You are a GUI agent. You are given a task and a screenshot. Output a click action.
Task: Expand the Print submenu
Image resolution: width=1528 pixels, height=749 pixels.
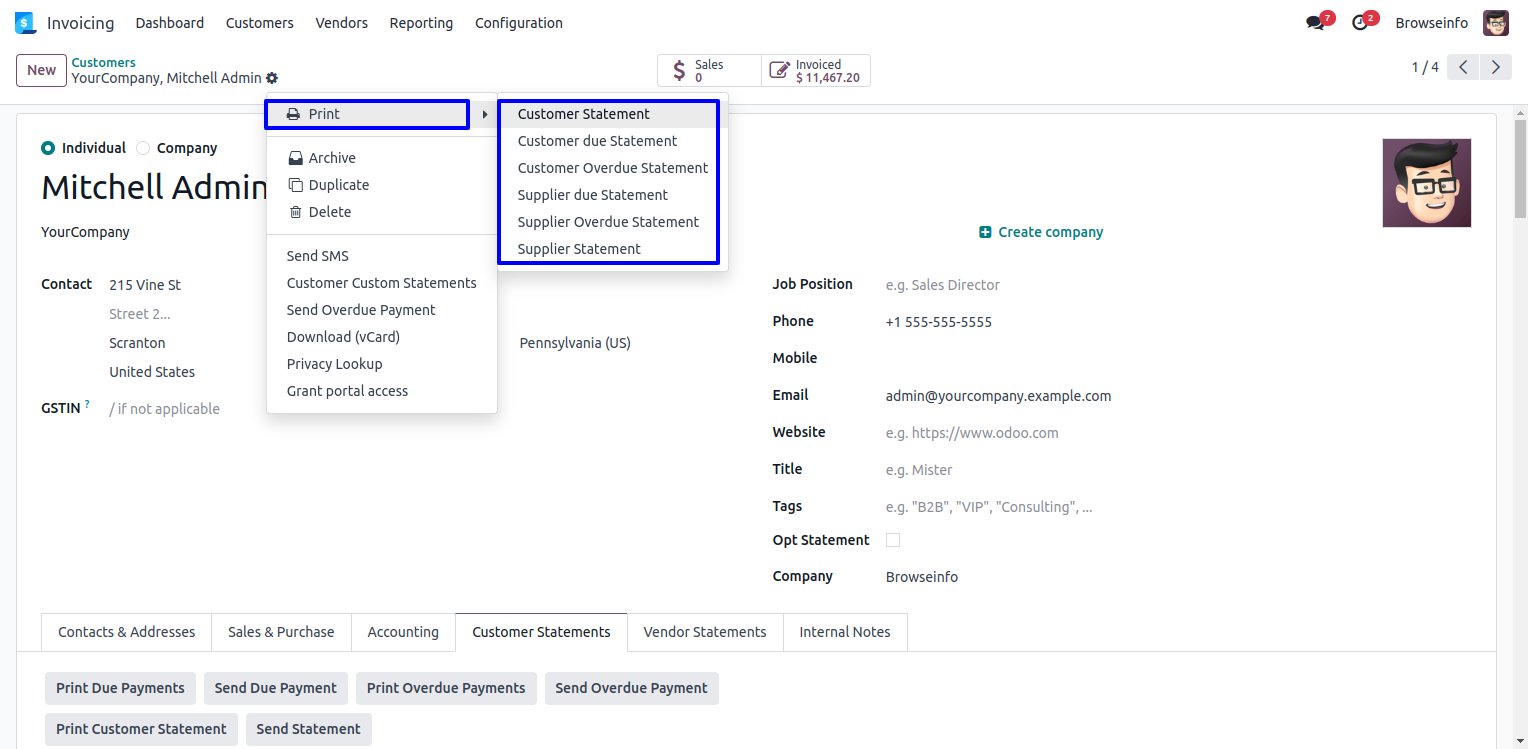(x=367, y=114)
